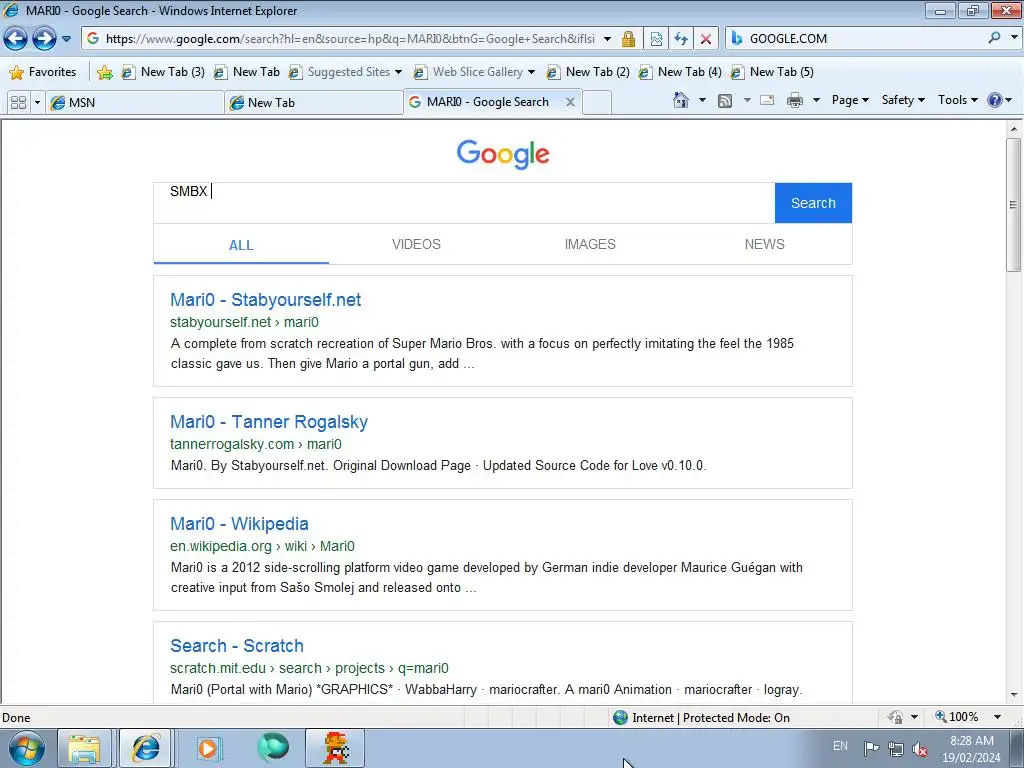Image resolution: width=1024 pixels, height=768 pixels.
Task: Click the en.wikipedia.org › wiki › Mari0 text
Action: [263, 546]
